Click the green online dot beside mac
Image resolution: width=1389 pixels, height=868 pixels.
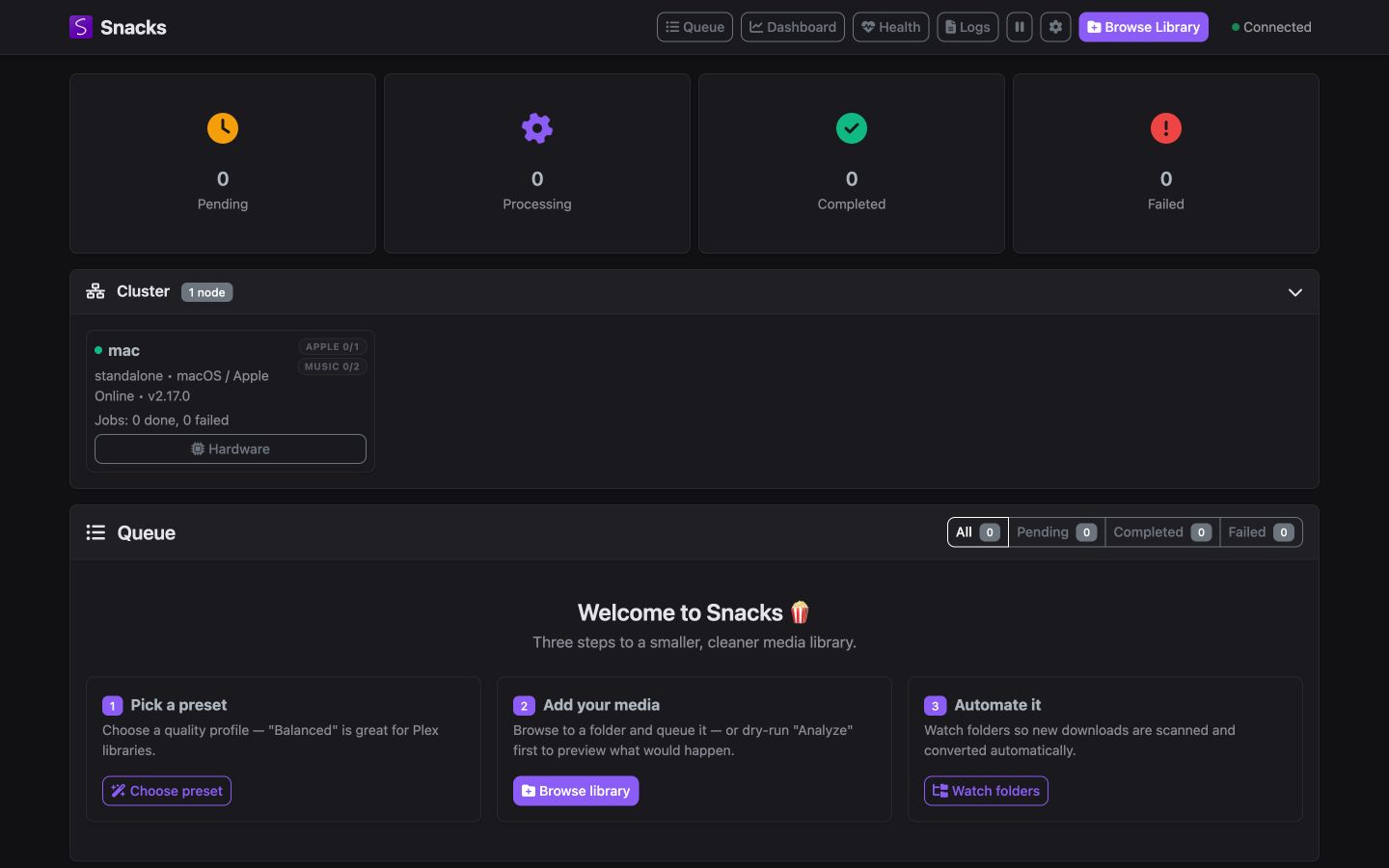point(98,350)
